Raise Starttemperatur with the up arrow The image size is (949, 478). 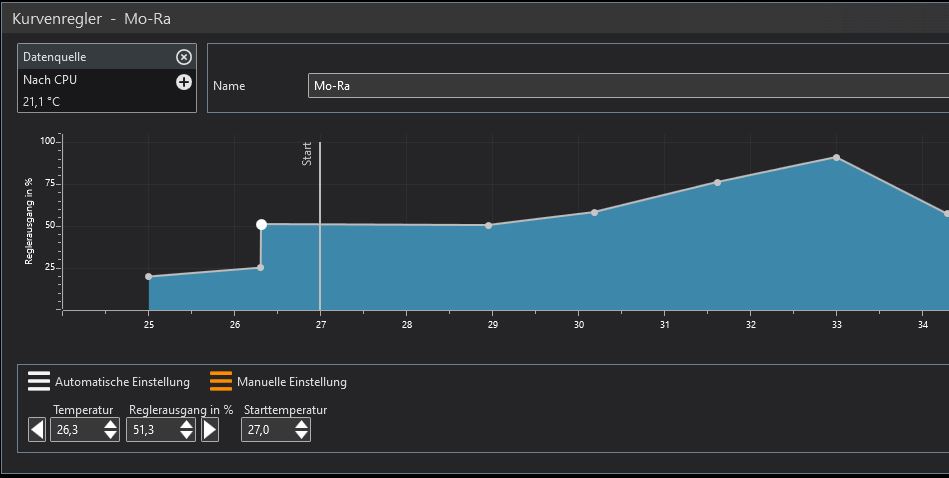[x=300, y=424]
